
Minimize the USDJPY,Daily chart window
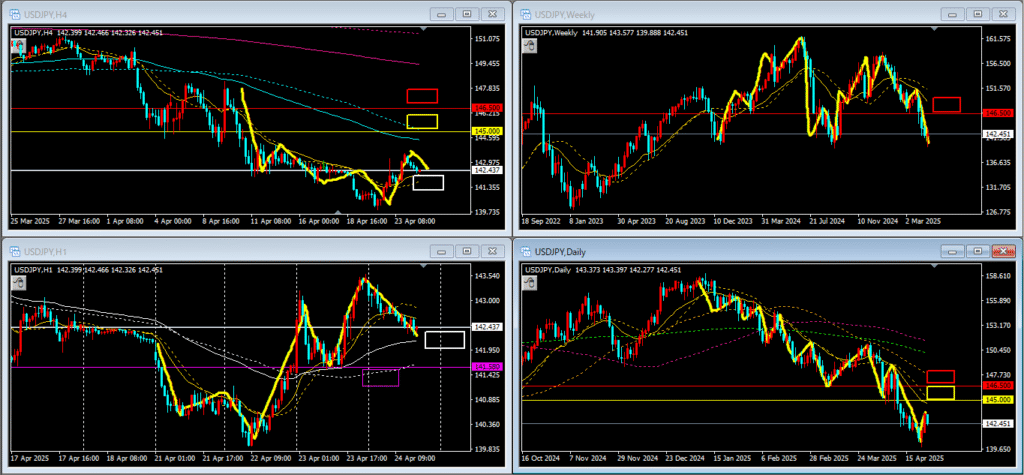(953, 252)
